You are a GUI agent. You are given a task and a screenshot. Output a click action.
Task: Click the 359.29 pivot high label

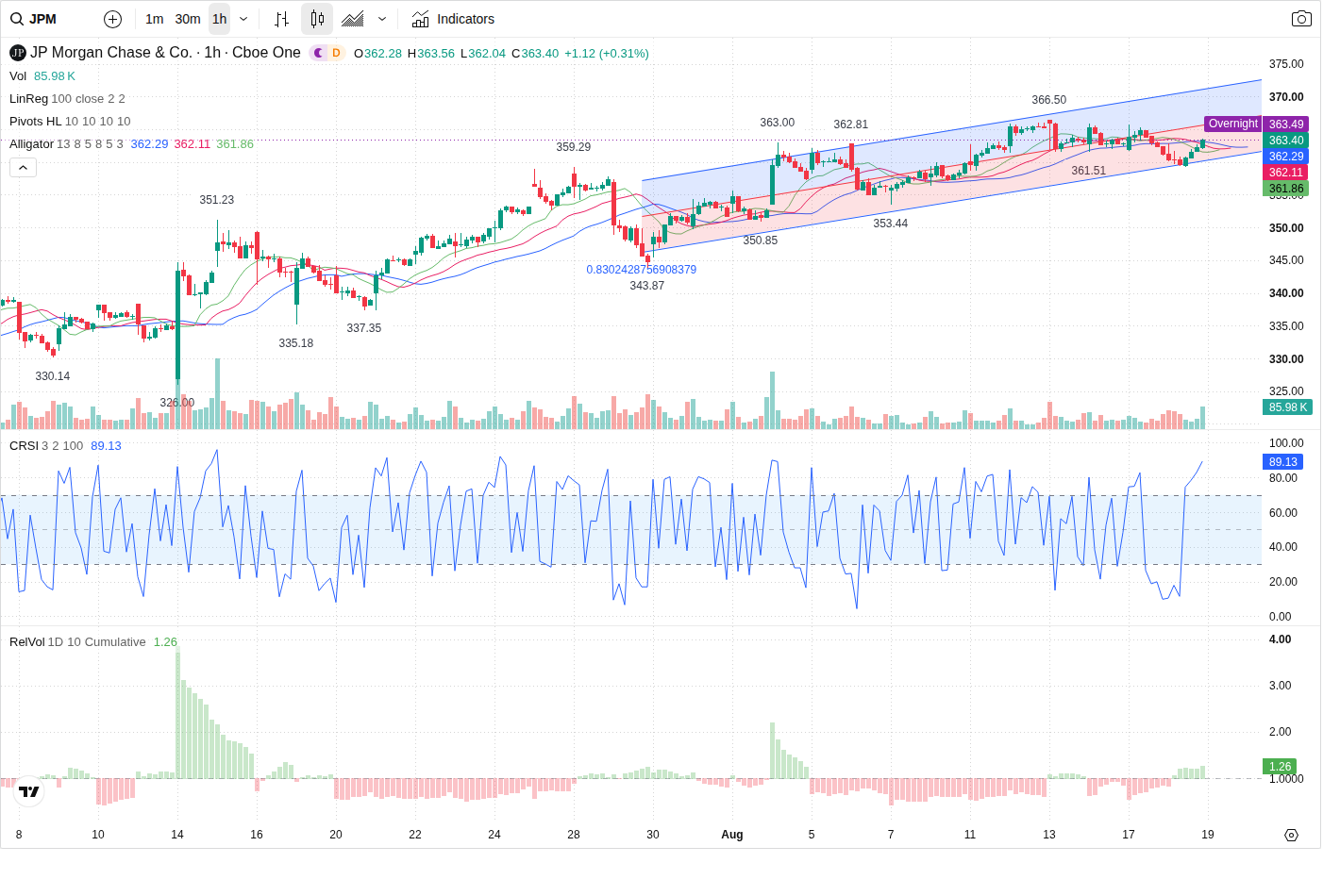point(574,147)
